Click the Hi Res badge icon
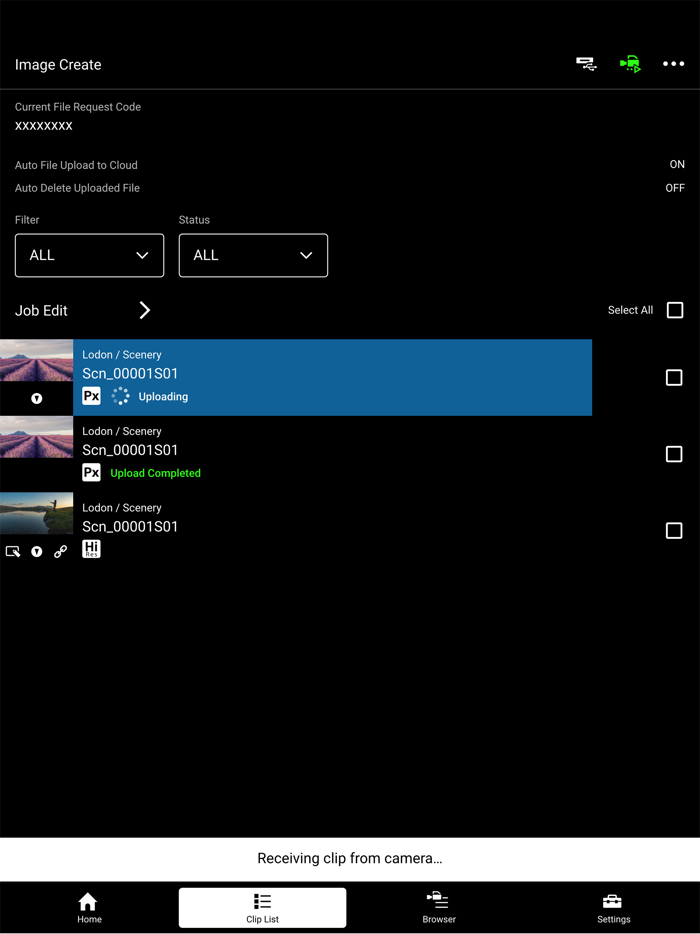700x934 pixels. (91, 549)
